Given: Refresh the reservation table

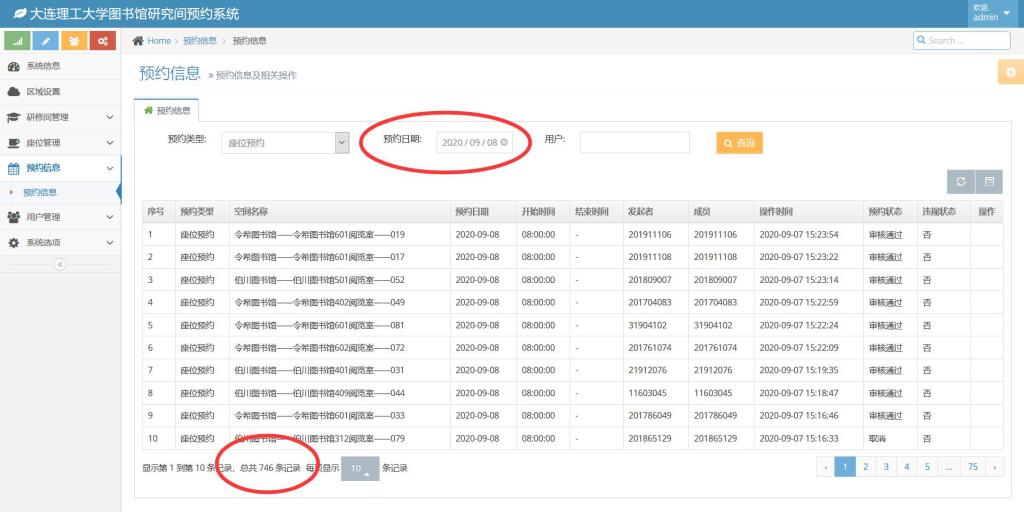Looking at the screenshot, I should (x=961, y=181).
